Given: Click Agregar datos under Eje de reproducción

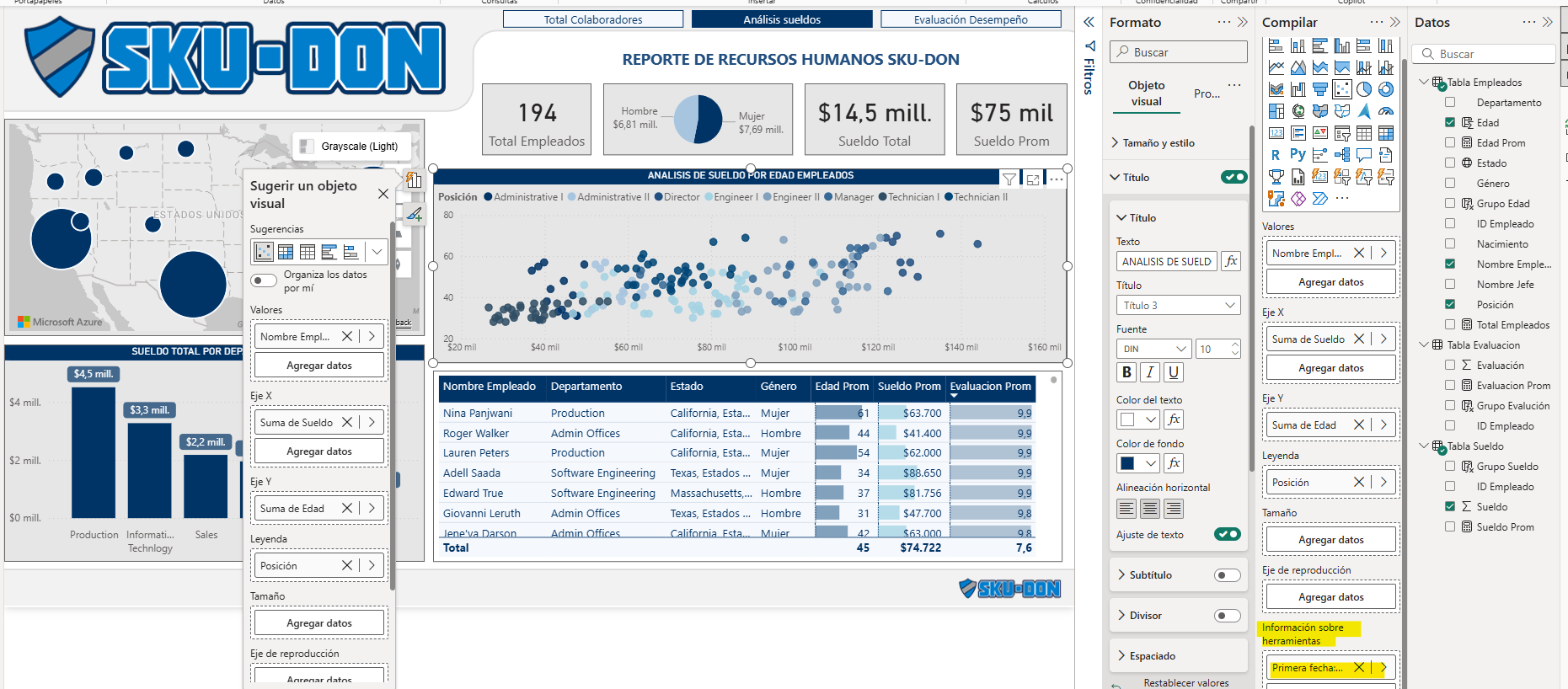Looking at the screenshot, I should tap(1330, 597).
